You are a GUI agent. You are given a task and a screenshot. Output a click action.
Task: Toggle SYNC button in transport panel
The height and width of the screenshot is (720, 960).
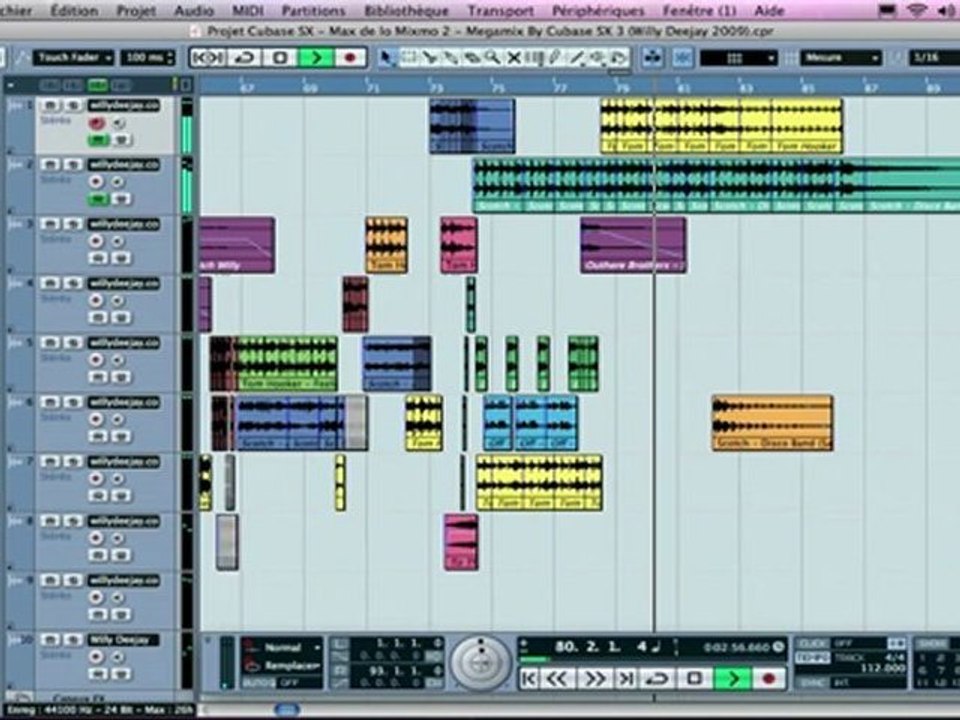[x=812, y=681]
